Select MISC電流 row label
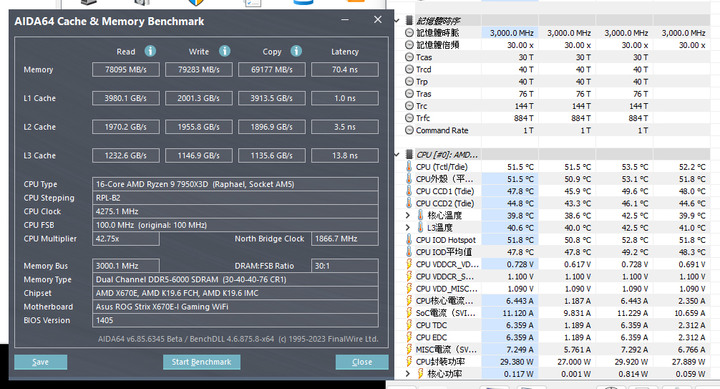This screenshot has width=720, height=389. pyautogui.click(x=446, y=350)
